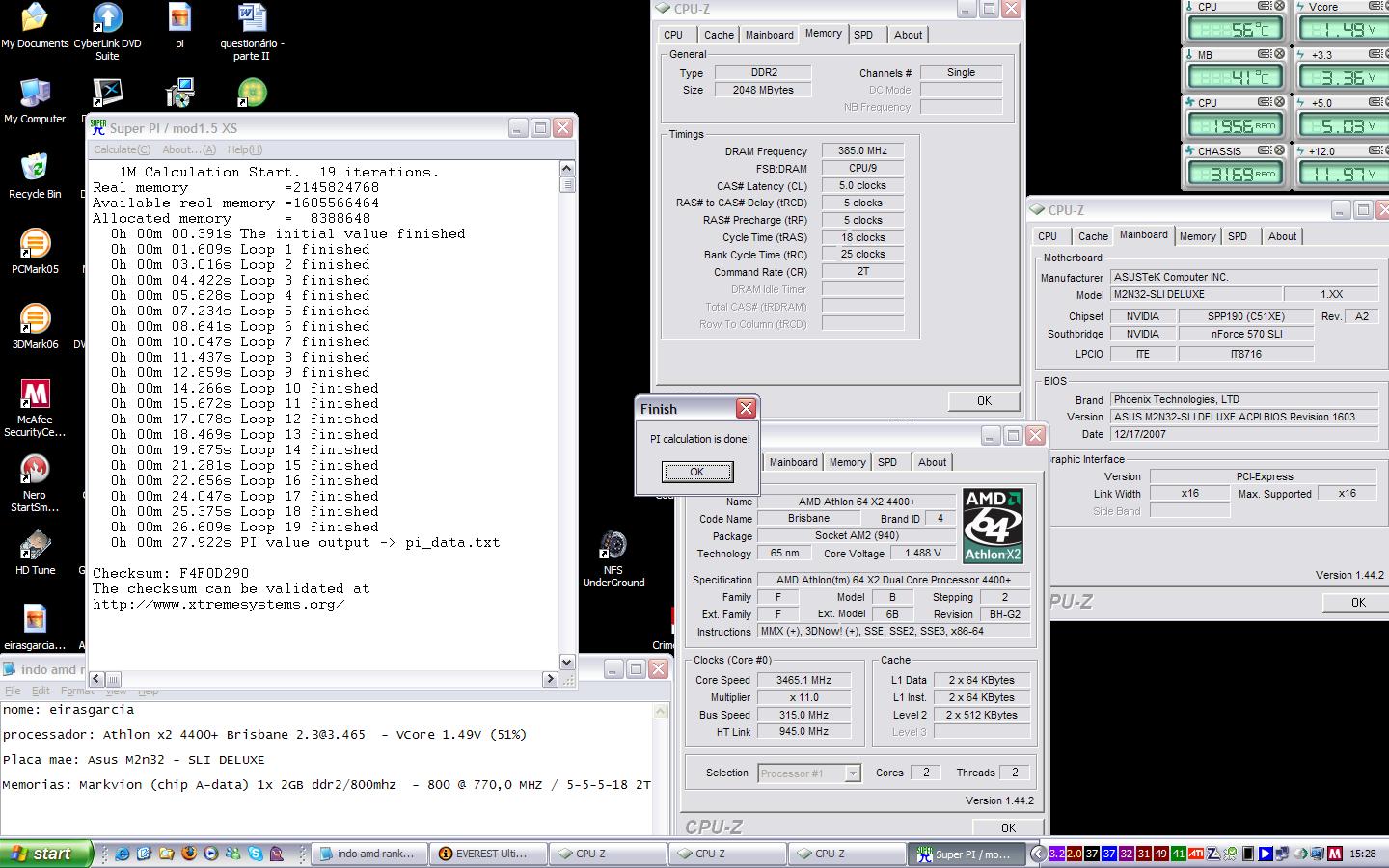This screenshot has width=1389, height=868.
Task: Open HD Tune desktop shortcut
Action: coord(35,553)
